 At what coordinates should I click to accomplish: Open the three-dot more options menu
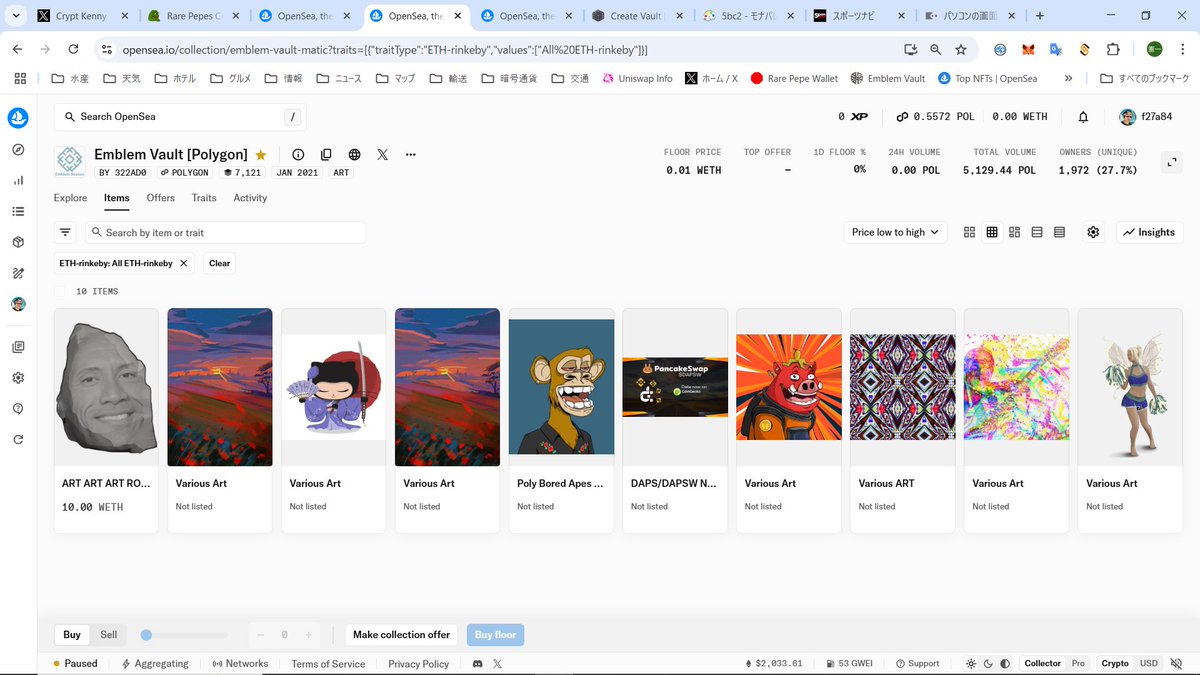coord(410,155)
